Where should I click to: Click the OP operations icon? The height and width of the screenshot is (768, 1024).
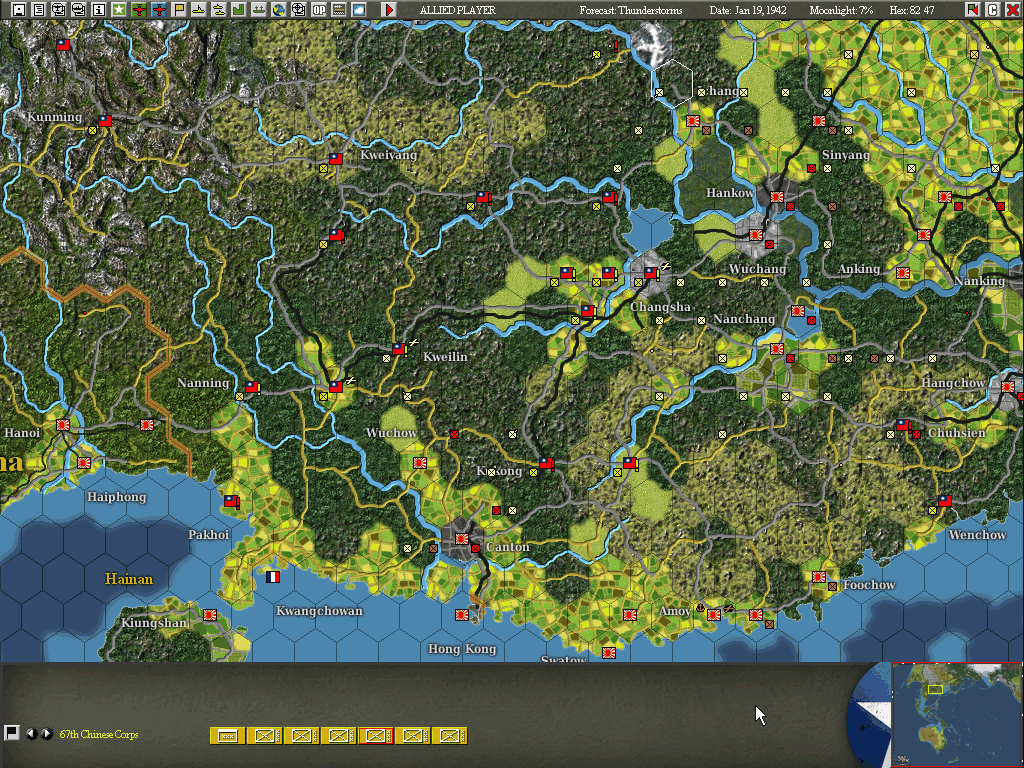[x=319, y=10]
